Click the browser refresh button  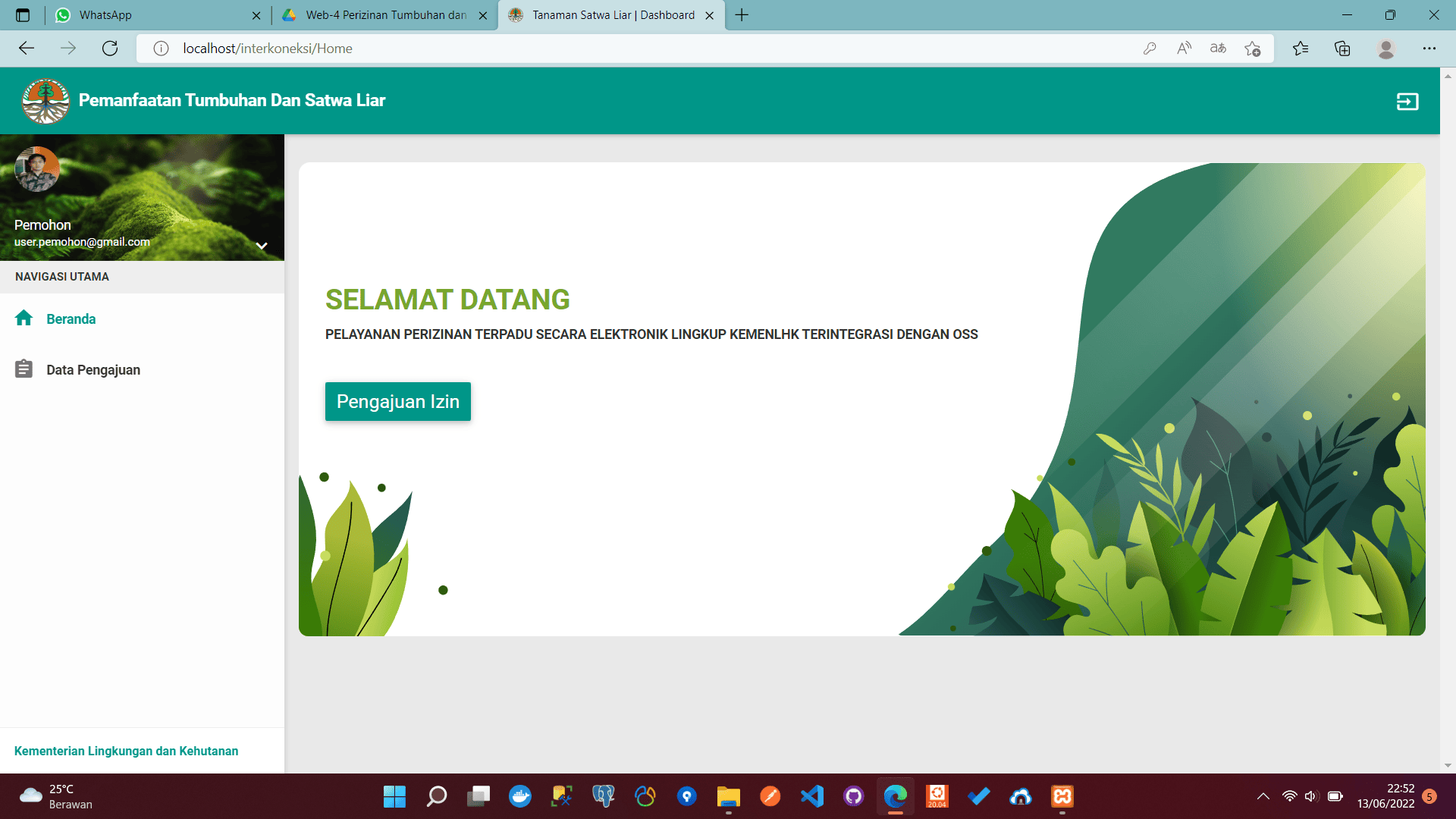pyautogui.click(x=110, y=49)
